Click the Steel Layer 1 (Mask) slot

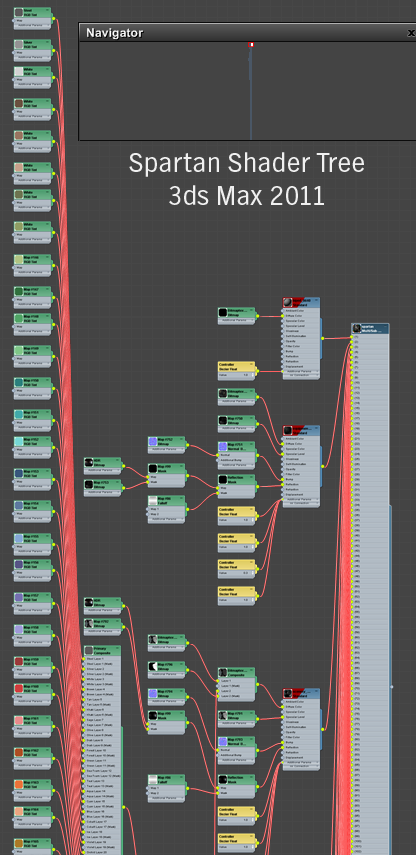[102, 664]
